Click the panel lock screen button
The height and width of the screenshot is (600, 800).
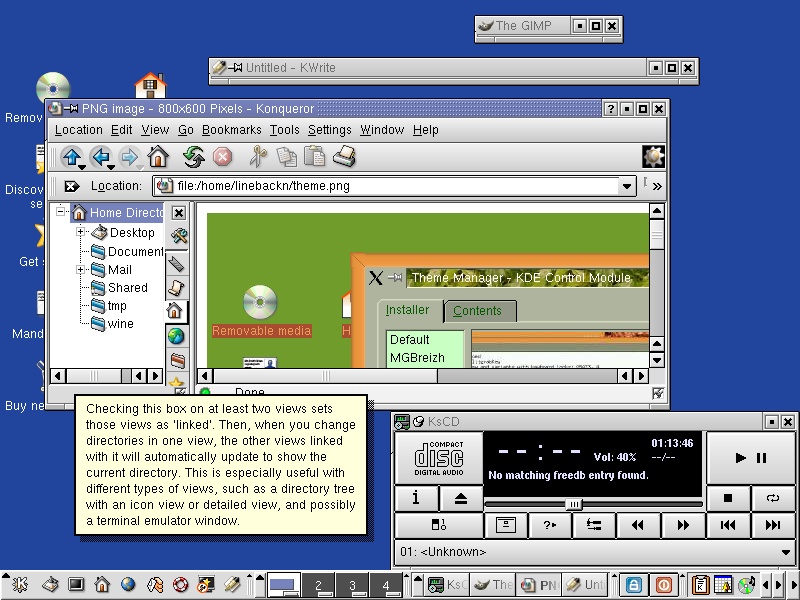tap(633, 585)
